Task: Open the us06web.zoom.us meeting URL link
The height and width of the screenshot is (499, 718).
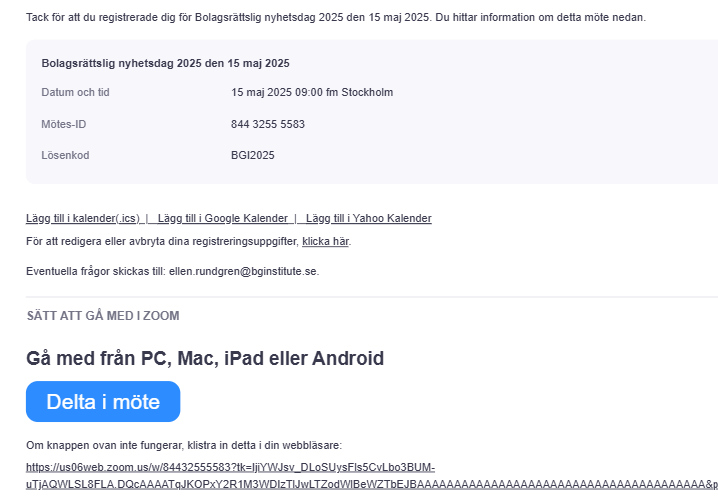Action: (x=230, y=468)
